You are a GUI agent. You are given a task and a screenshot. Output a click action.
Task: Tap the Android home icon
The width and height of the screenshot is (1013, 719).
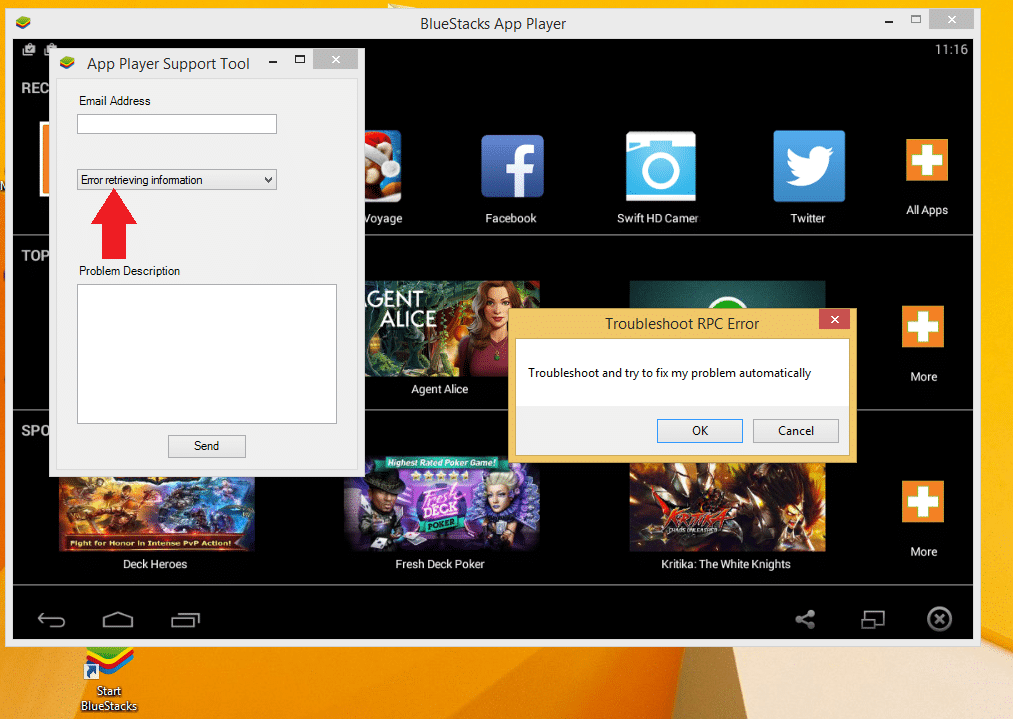[x=118, y=620]
